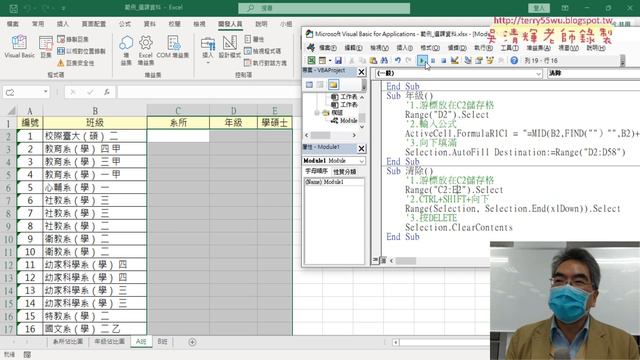Switch to sheet tab A班
This screenshot has height=360, width=640.
(x=141, y=342)
